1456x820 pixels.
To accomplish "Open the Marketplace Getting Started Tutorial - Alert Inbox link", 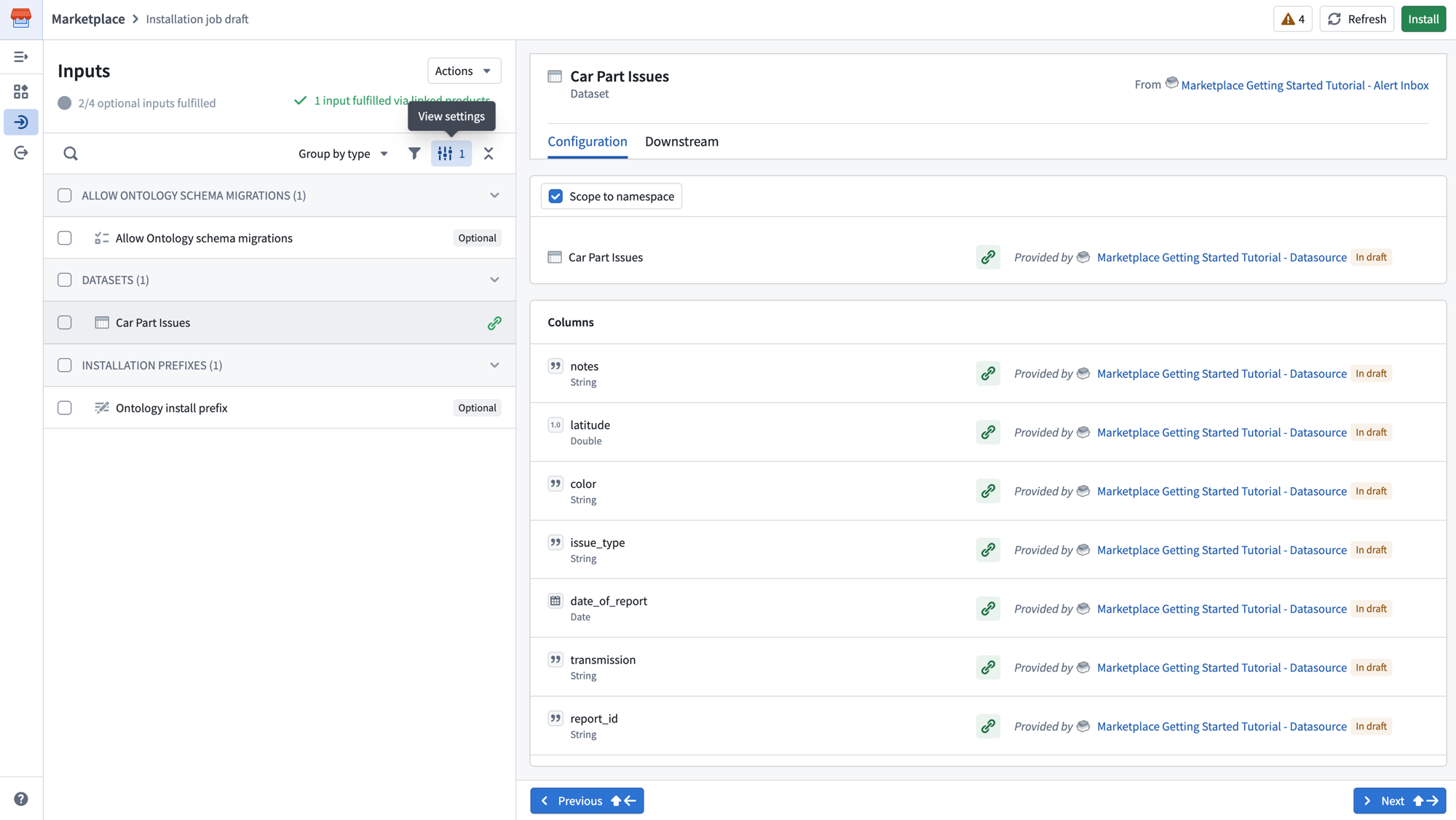I will tap(1305, 85).
